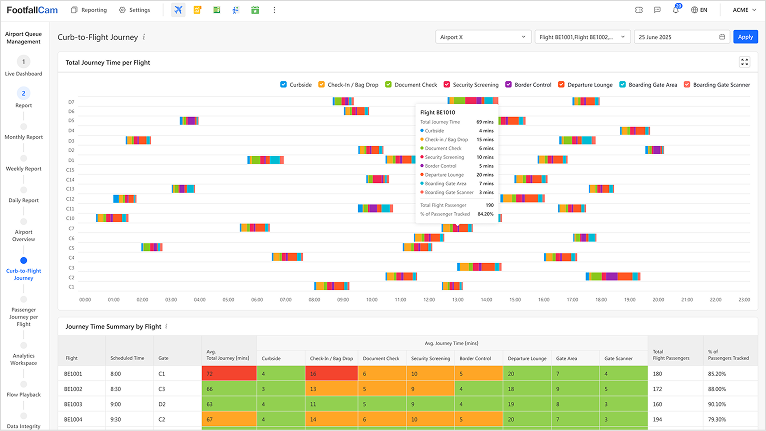The width and height of the screenshot is (766, 431).
Task: Open the green calendar module icon
Action: point(255,10)
